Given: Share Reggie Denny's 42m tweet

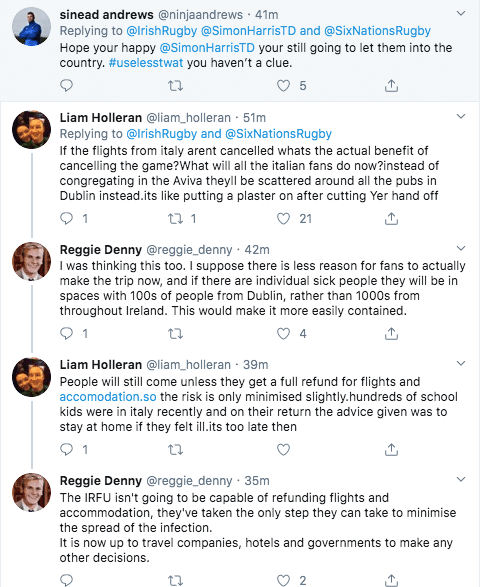Looking at the screenshot, I should 391,333.
